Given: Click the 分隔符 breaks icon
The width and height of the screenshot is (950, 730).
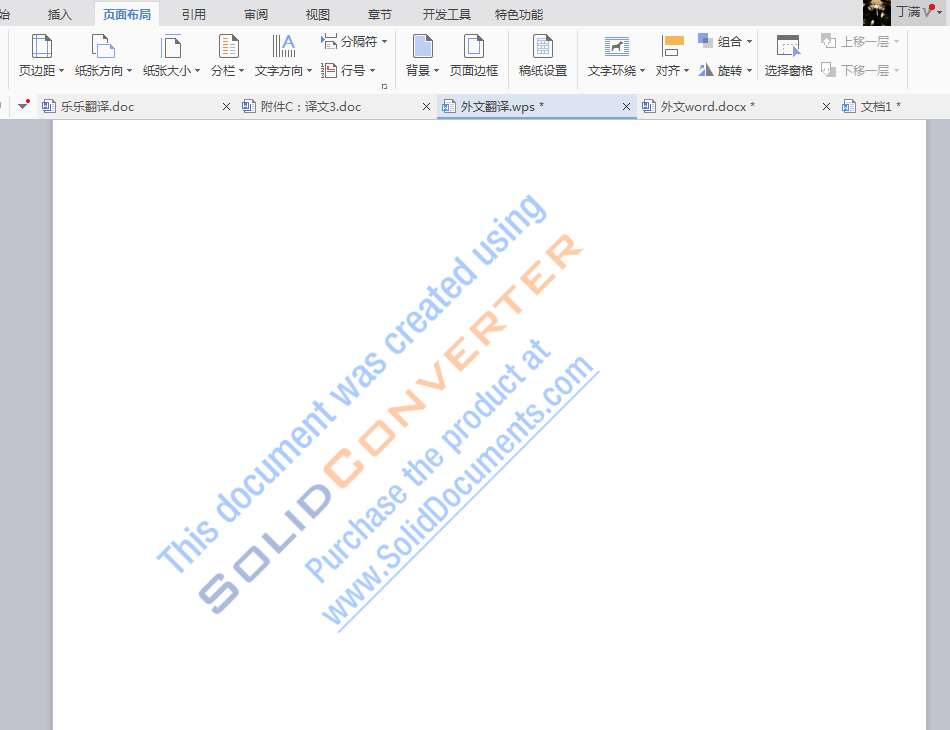Looking at the screenshot, I should 329,41.
